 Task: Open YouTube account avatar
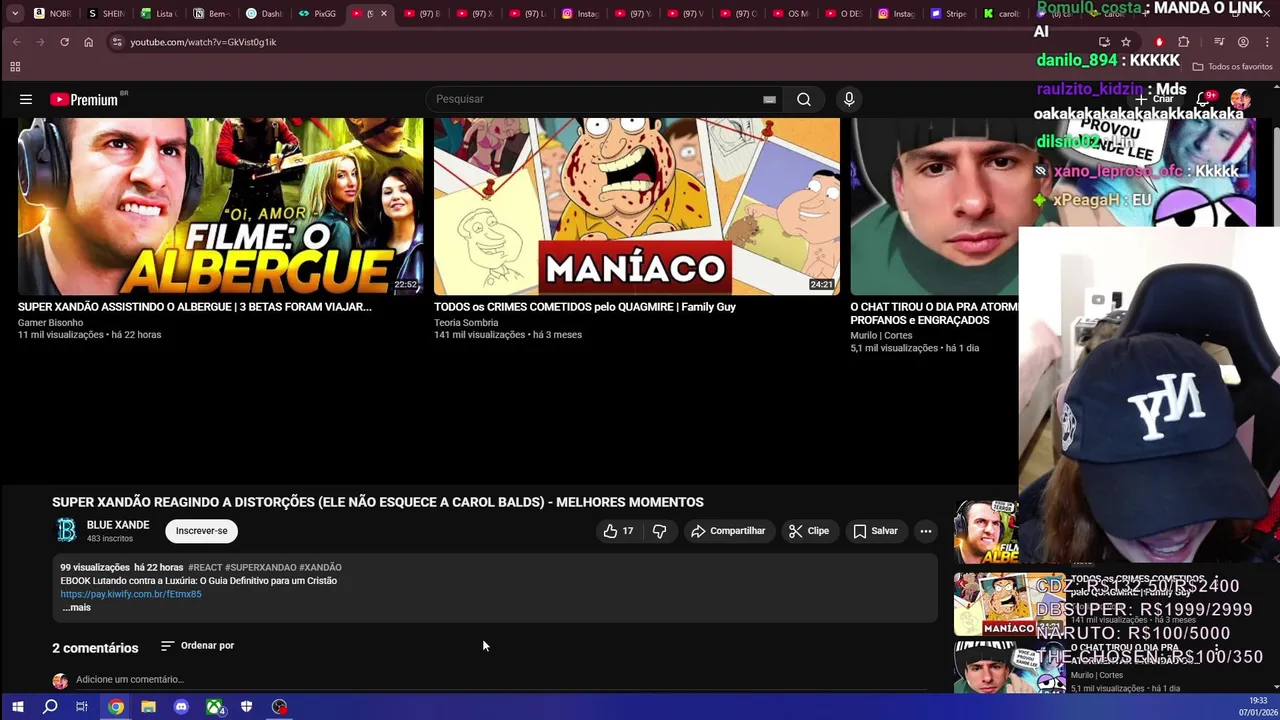coord(1241,99)
